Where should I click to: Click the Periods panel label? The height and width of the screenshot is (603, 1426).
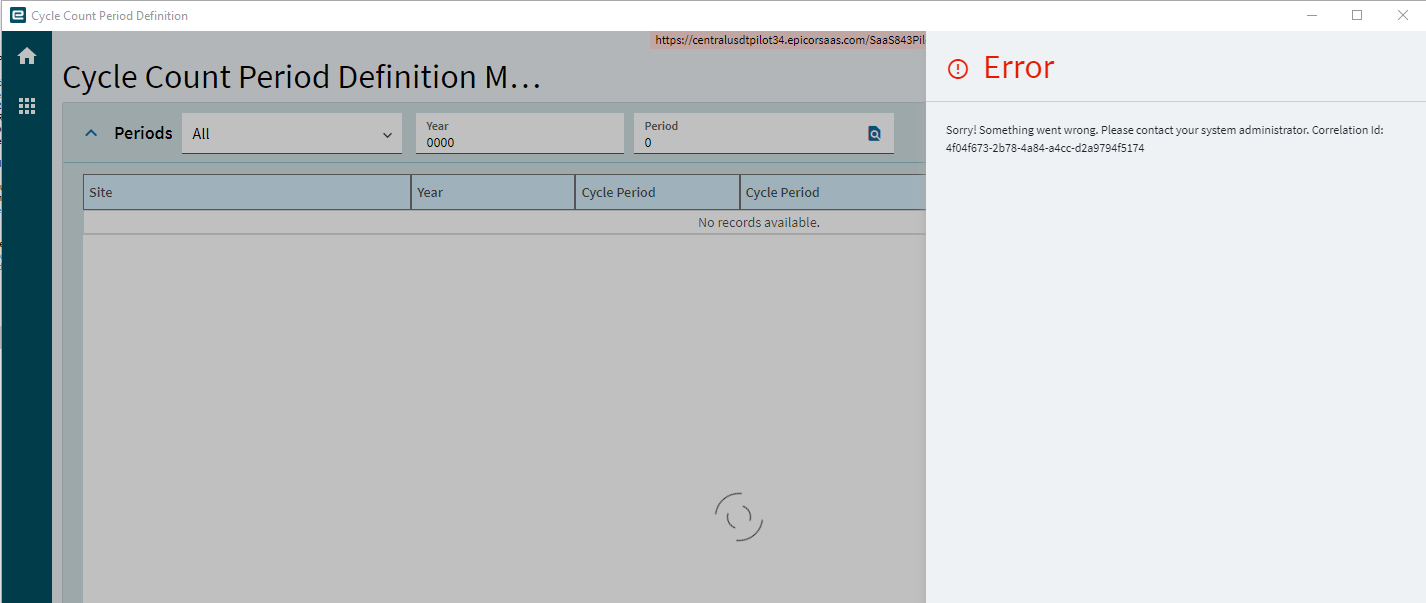pyautogui.click(x=143, y=133)
